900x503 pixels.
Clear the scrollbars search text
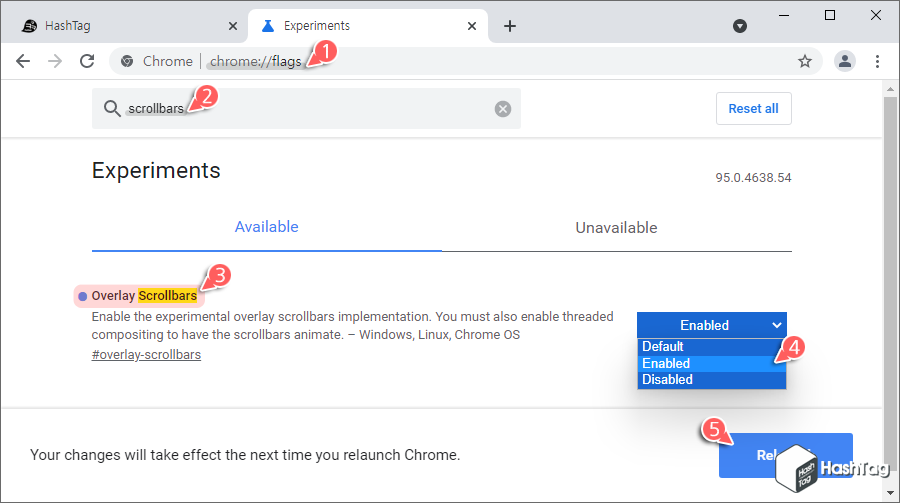[503, 109]
